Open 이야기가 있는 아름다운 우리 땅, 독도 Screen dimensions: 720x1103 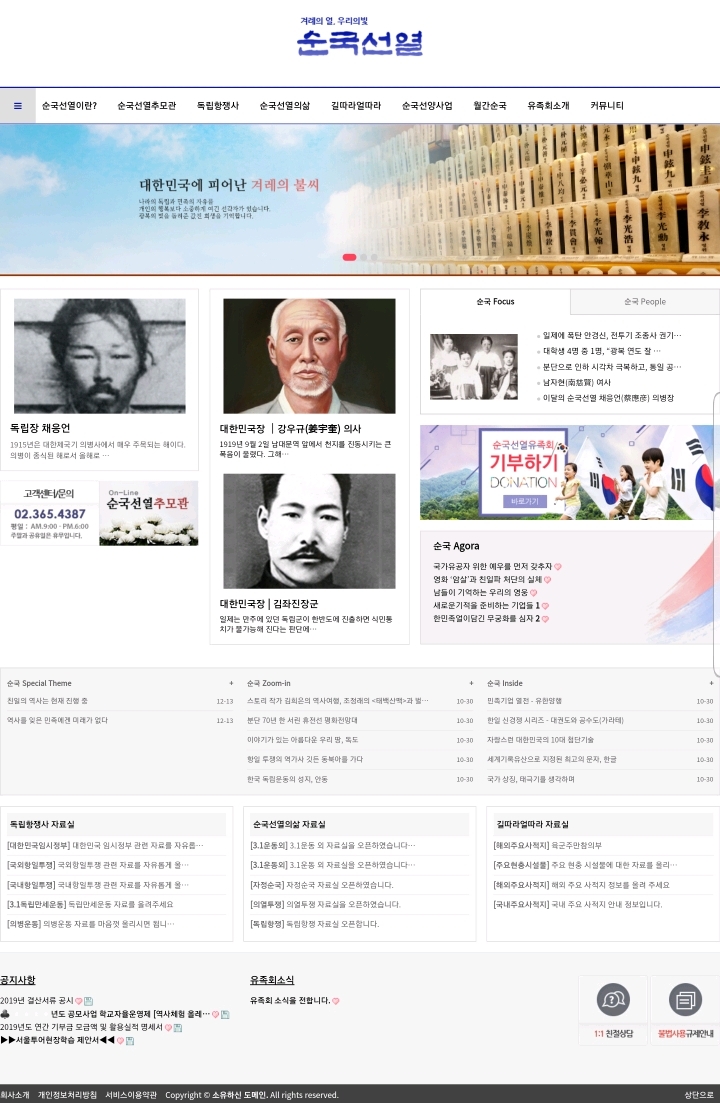(x=302, y=740)
